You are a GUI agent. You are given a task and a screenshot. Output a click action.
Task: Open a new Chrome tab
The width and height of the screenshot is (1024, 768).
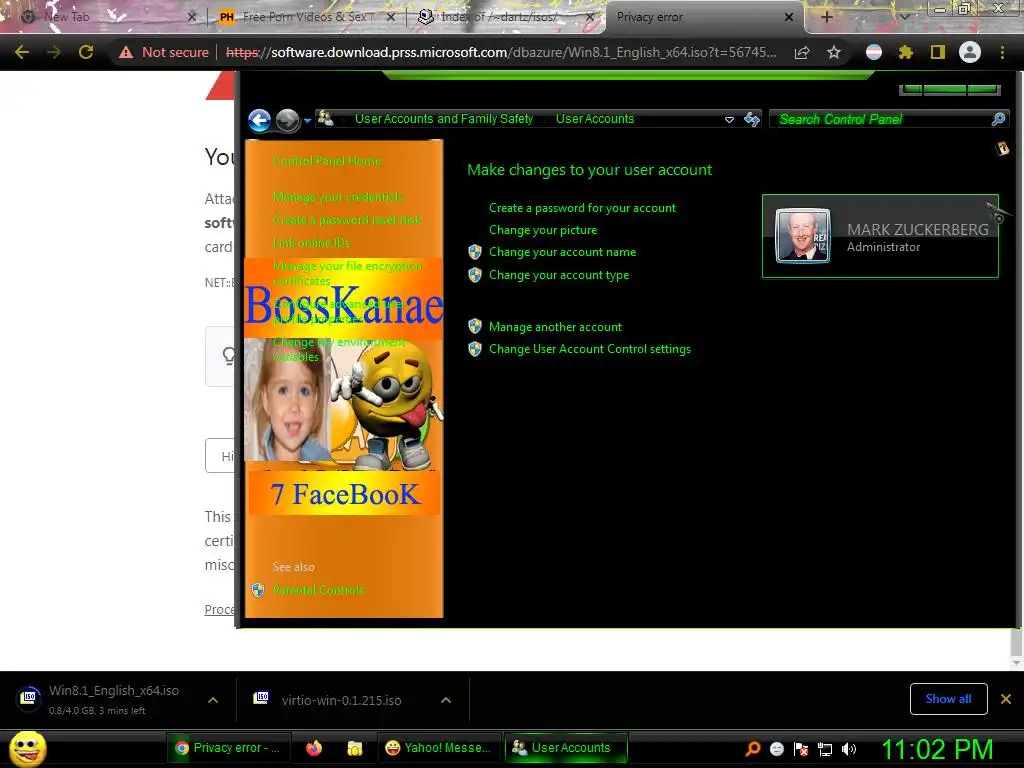pos(826,17)
